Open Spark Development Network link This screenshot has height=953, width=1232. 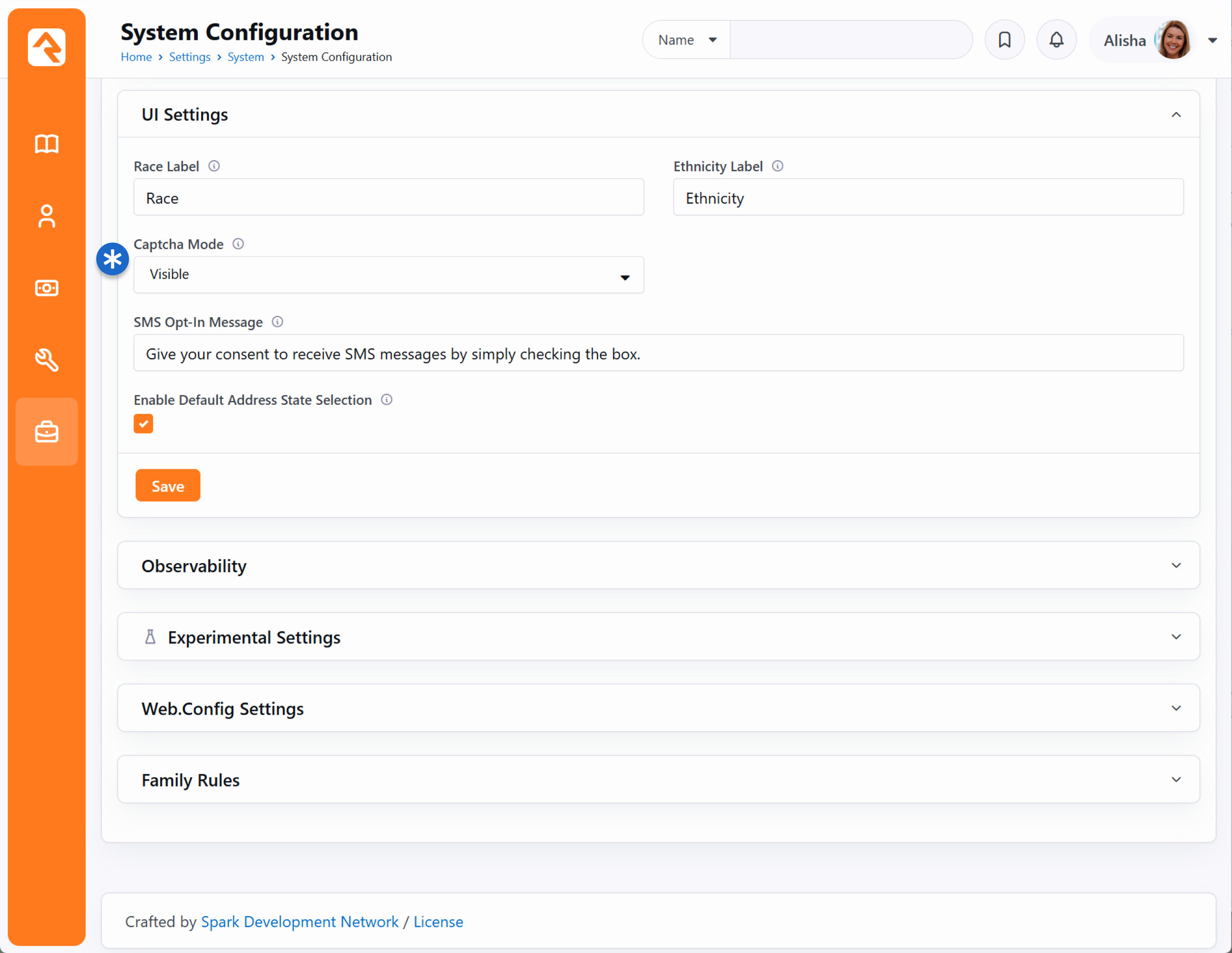299,921
